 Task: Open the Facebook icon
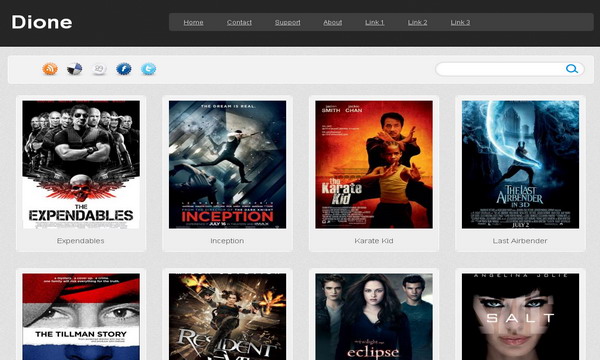click(x=124, y=69)
